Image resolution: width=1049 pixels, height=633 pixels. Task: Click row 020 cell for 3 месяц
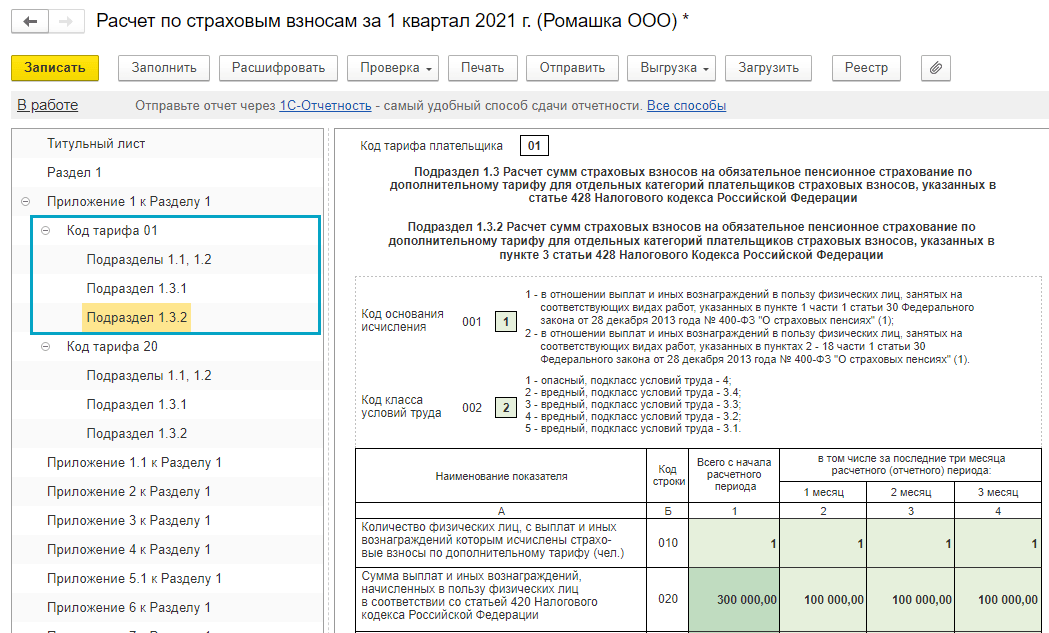click(998, 600)
